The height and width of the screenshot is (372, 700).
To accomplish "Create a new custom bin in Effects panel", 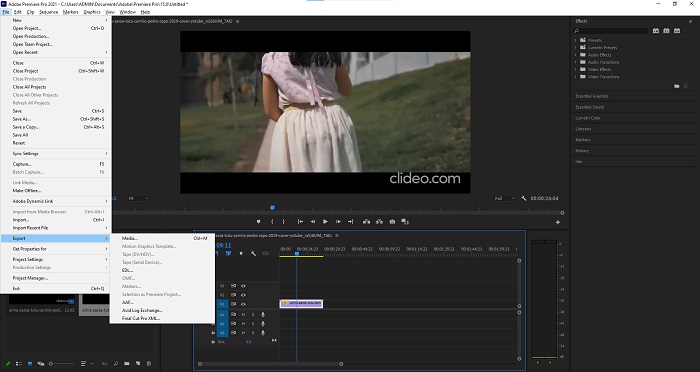I will 677,86.
